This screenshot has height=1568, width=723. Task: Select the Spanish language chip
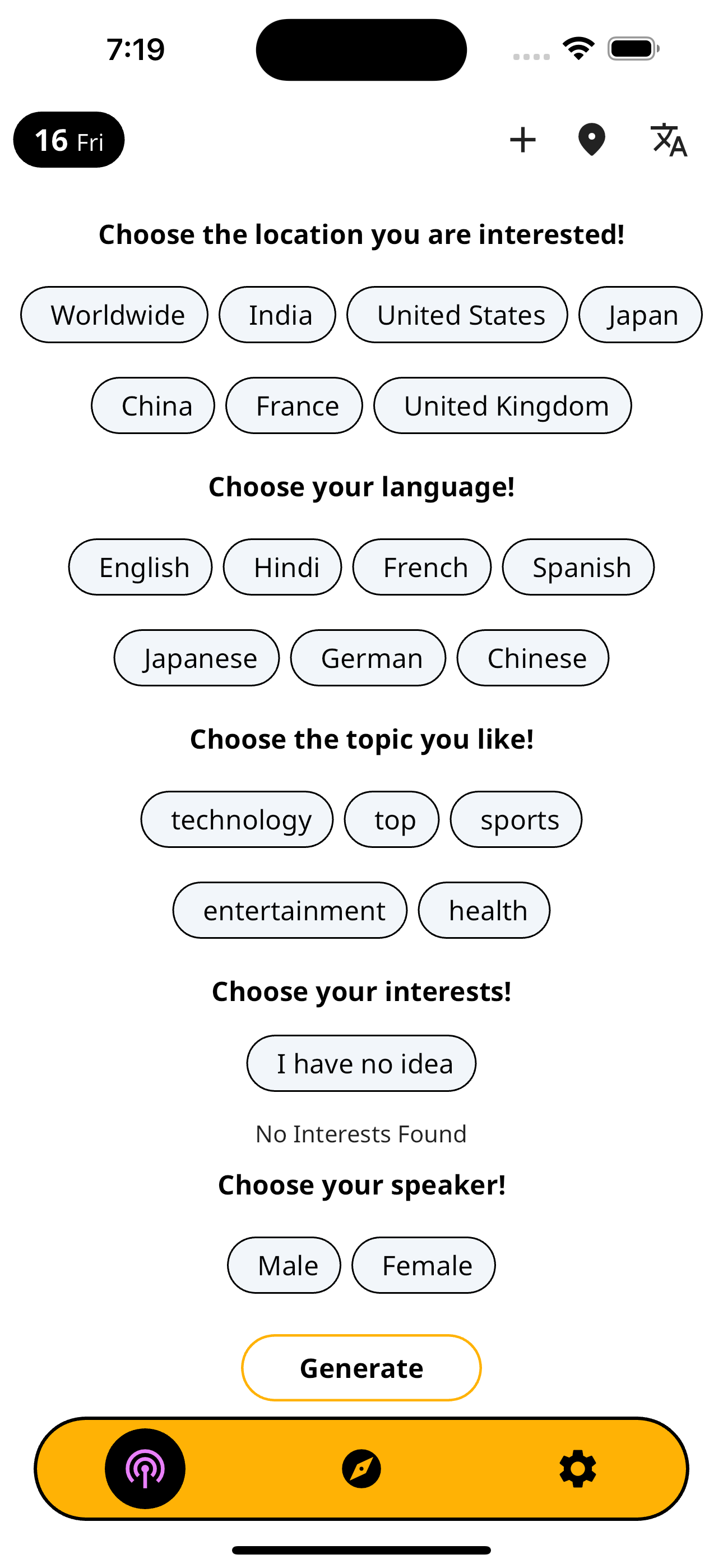578,568
